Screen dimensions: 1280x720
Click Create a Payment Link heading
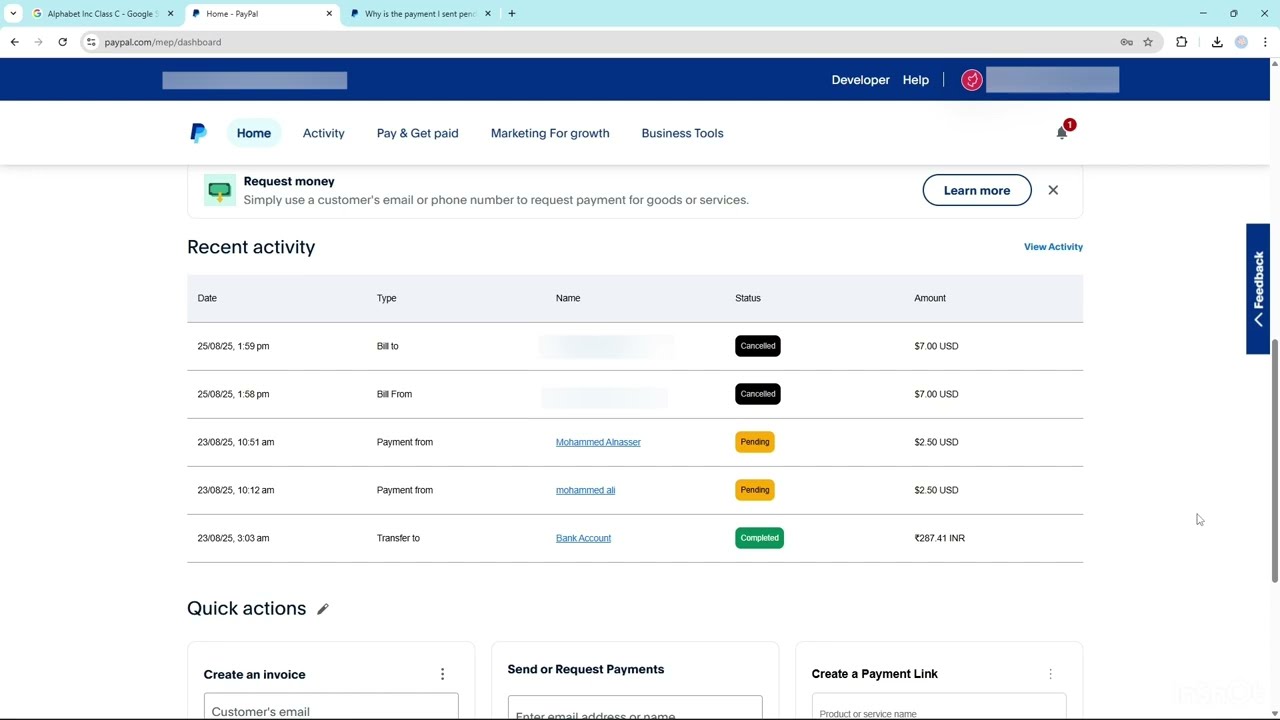(x=875, y=674)
